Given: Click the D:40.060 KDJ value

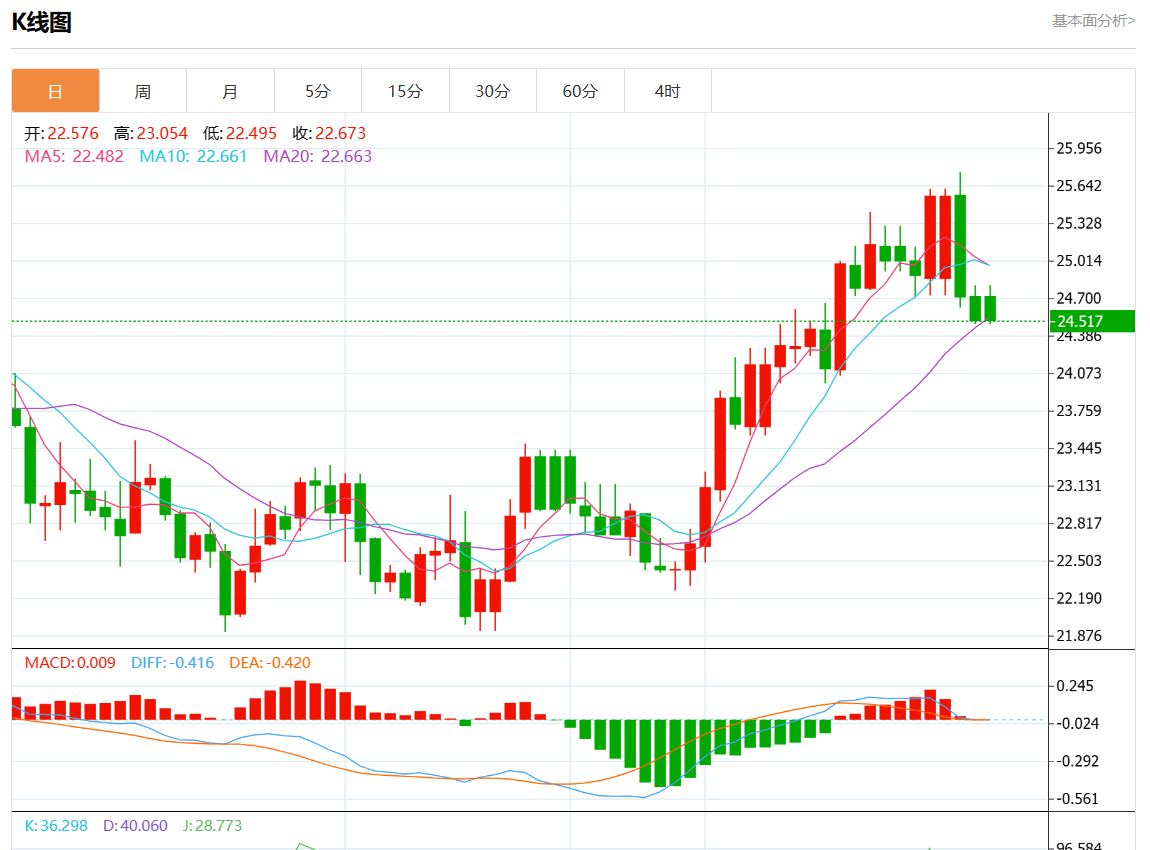Looking at the screenshot, I should pyautogui.click(x=135, y=826).
